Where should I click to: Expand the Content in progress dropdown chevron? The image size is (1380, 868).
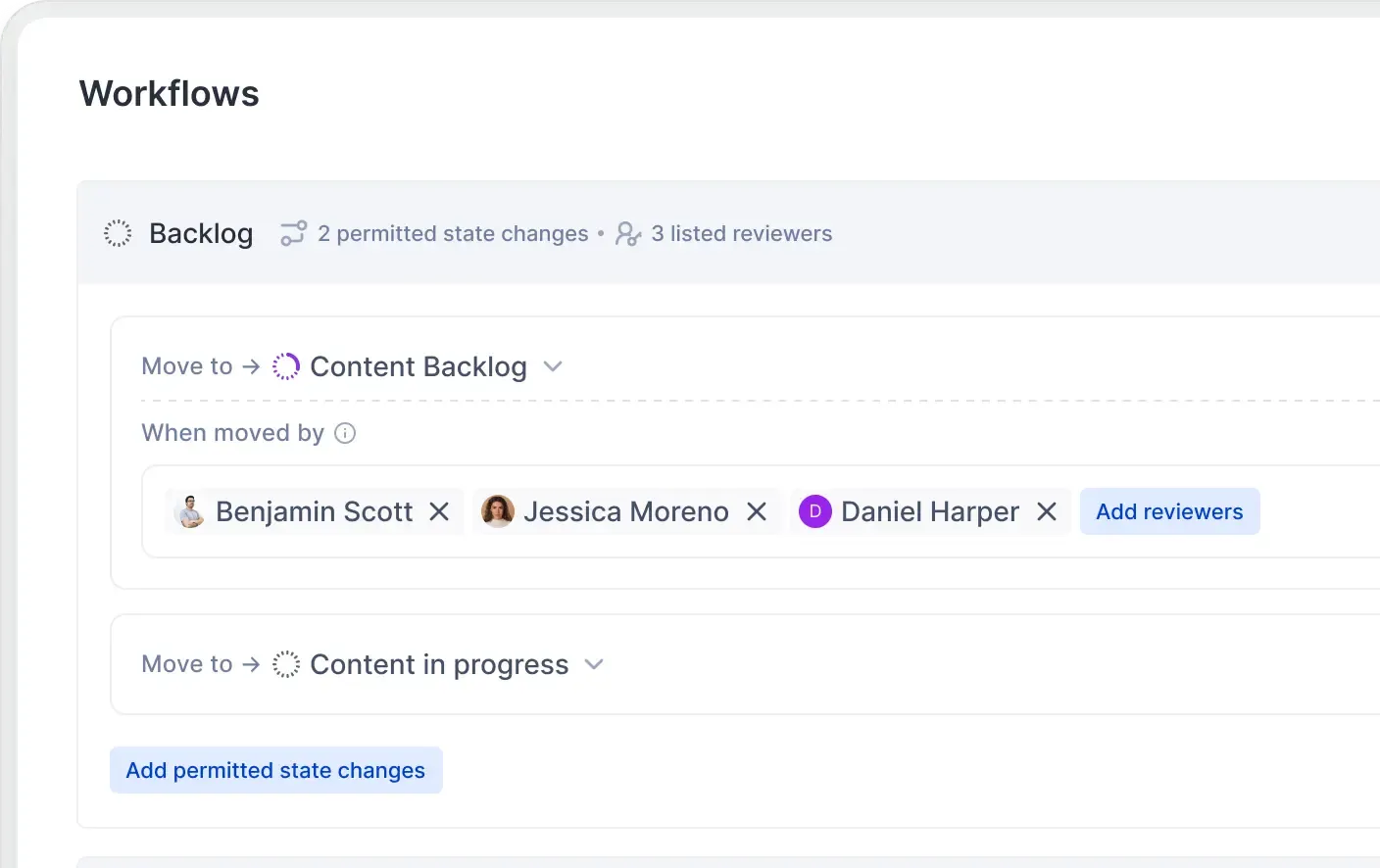tap(594, 664)
